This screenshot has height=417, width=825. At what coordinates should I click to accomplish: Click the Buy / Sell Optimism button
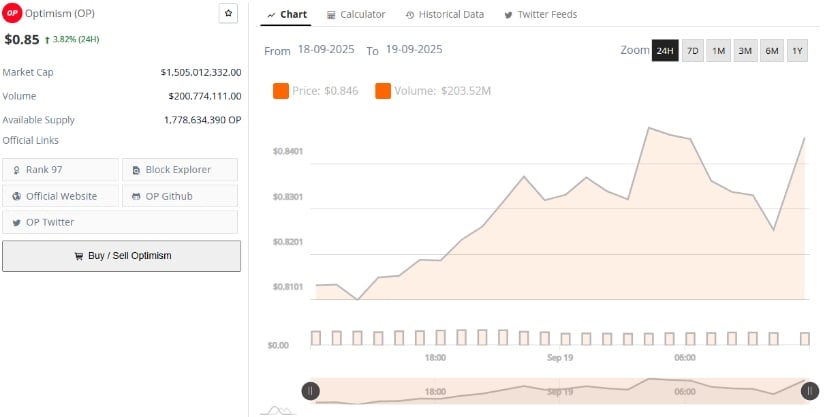coord(121,256)
